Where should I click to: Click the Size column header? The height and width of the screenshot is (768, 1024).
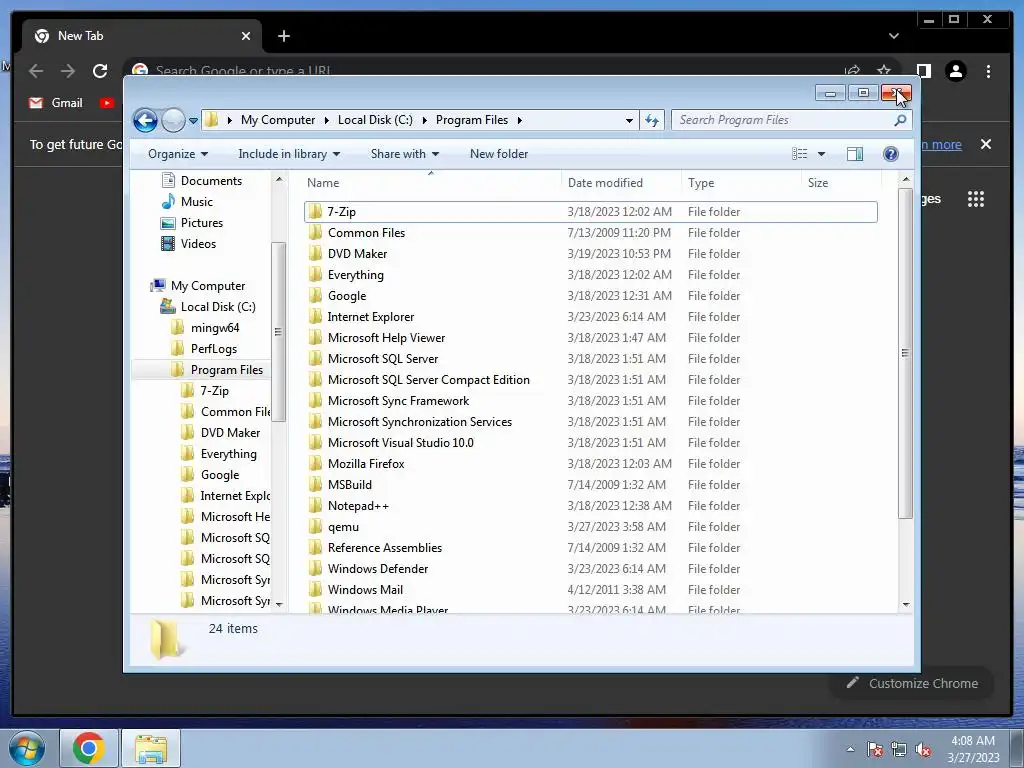click(841, 183)
